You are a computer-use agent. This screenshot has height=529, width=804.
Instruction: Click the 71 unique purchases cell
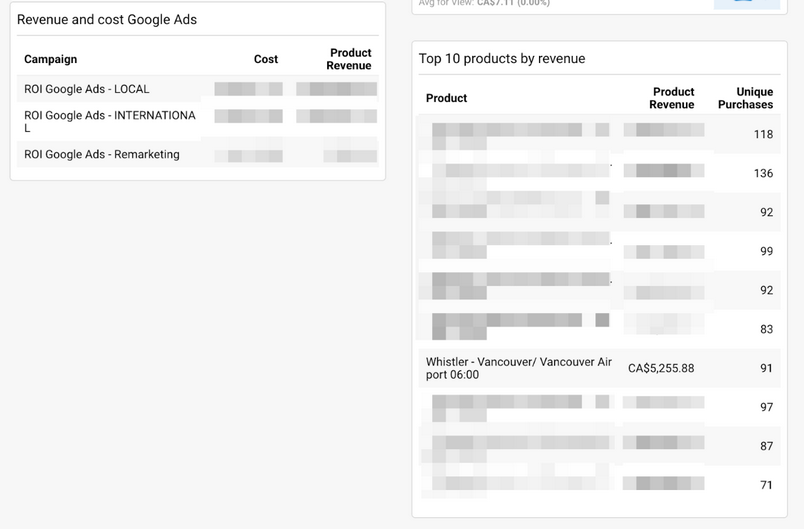point(766,485)
